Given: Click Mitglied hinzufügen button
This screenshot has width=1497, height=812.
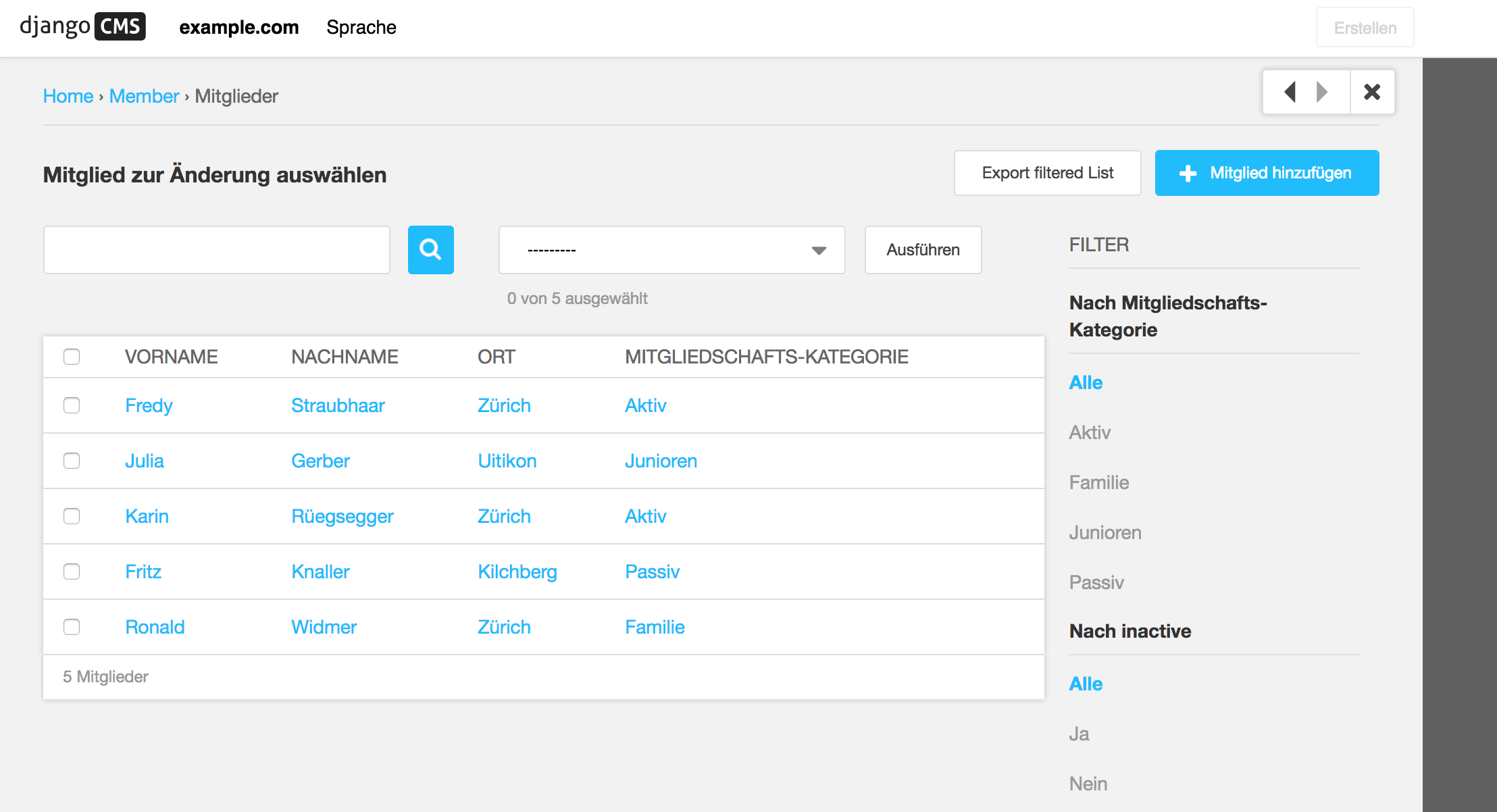Looking at the screenshot, I should 1267,173.
